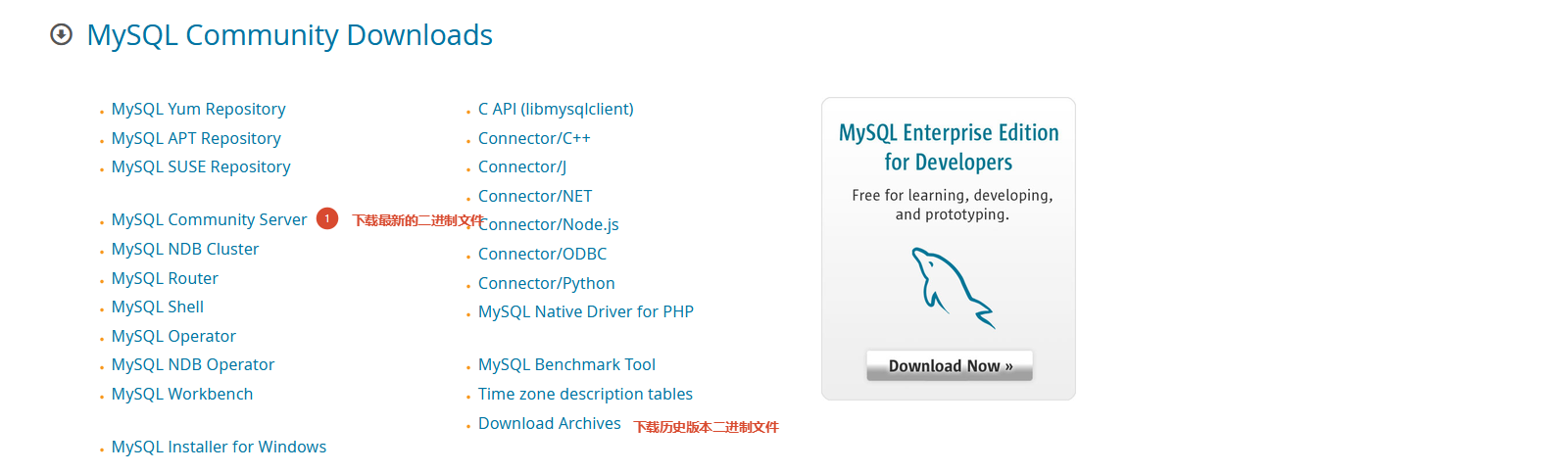Click 'Free for learning, developing' promo text
Image resolution: width=1568 pixels, height=473 pixels.
[953, 205]
